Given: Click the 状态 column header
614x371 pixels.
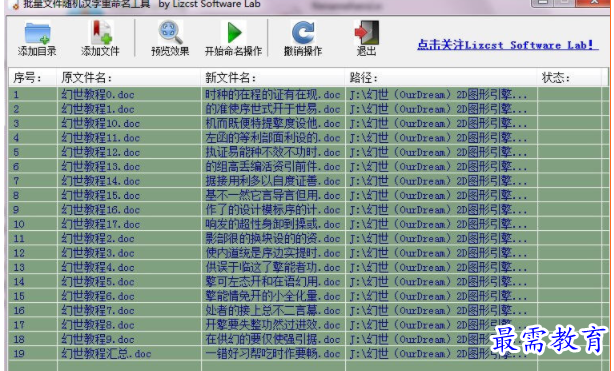Looking at the screenshot, I should (570, 78).
